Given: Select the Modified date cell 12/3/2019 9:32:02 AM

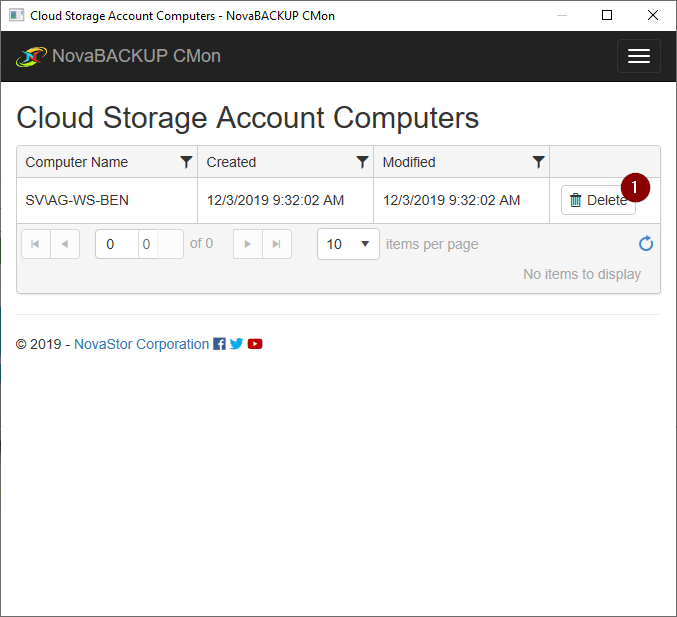Looking at the screenshot, I should point(462,200).
